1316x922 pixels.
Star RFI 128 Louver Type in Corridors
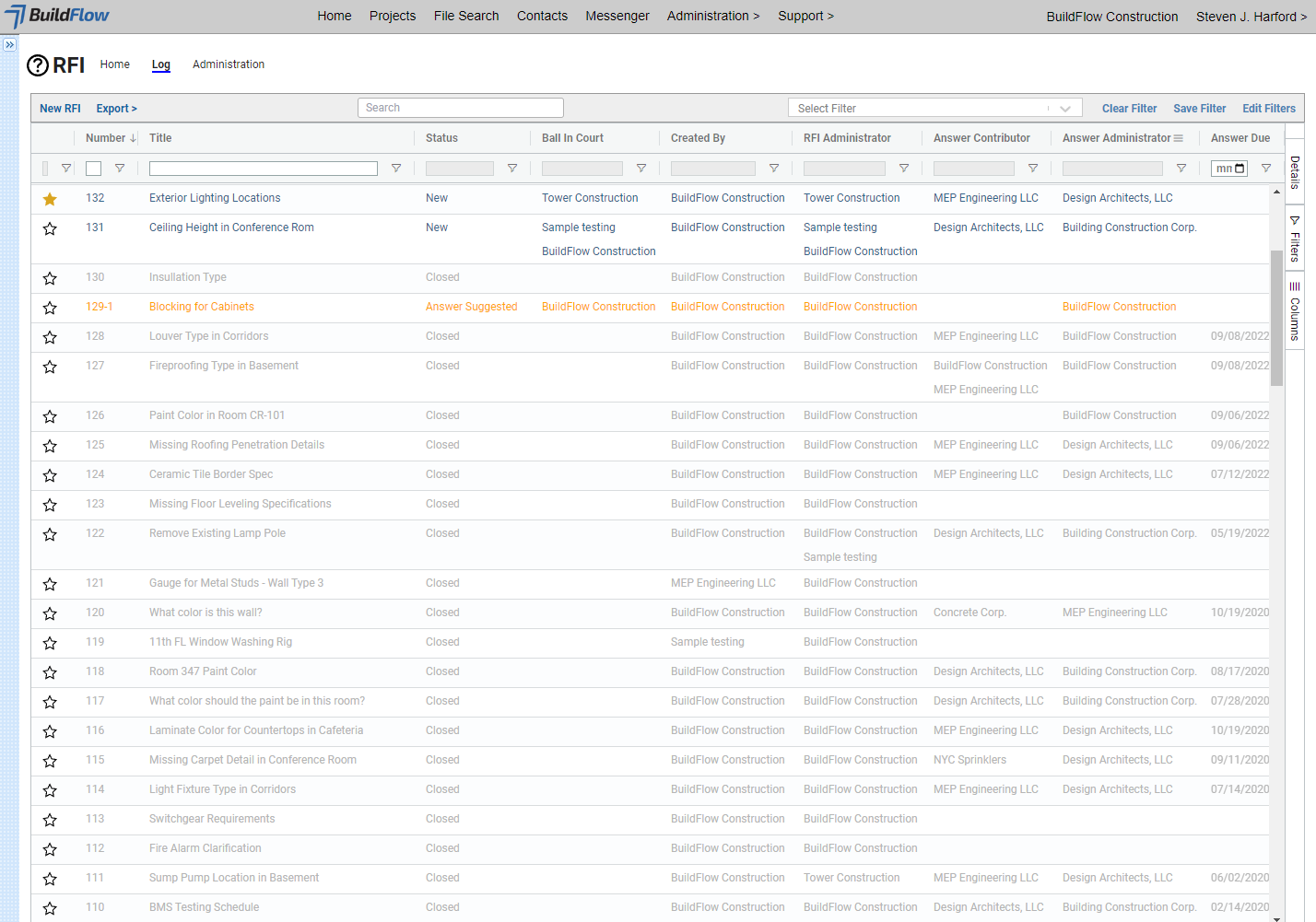point(50,337)
